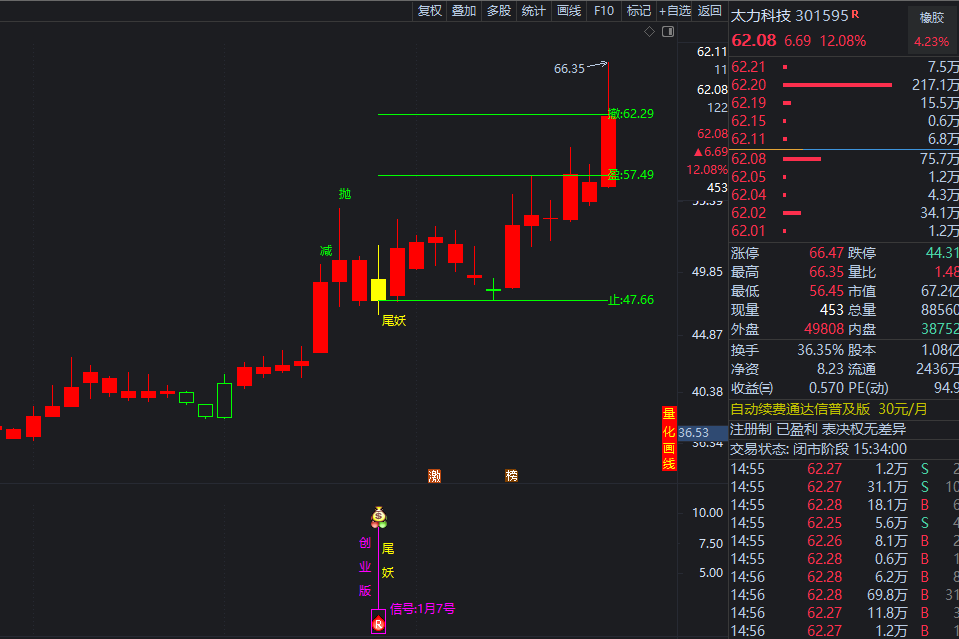Click the 榜 marker on the chart axis
Screen dimensions: 959x639
tap(512, 475)
